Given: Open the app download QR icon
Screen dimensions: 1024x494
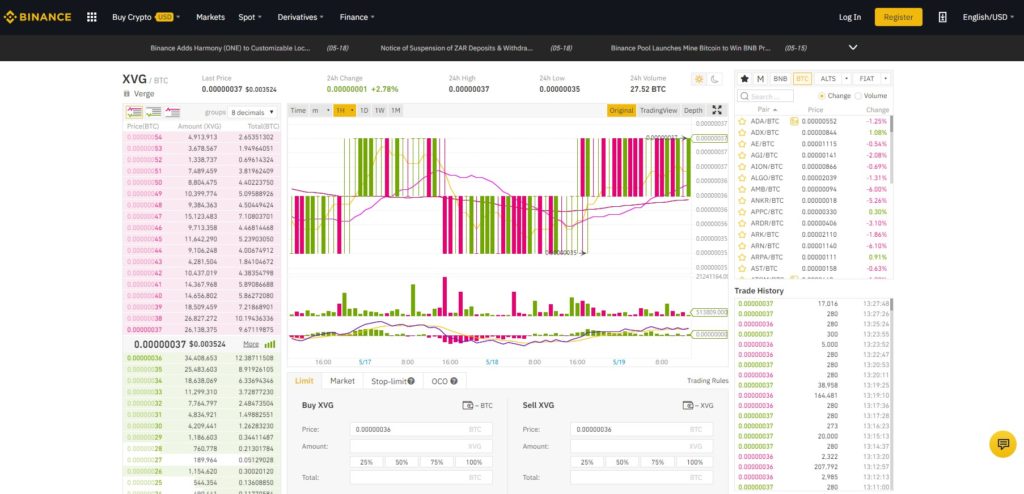Looking at the screenshot, I should 942,17.
